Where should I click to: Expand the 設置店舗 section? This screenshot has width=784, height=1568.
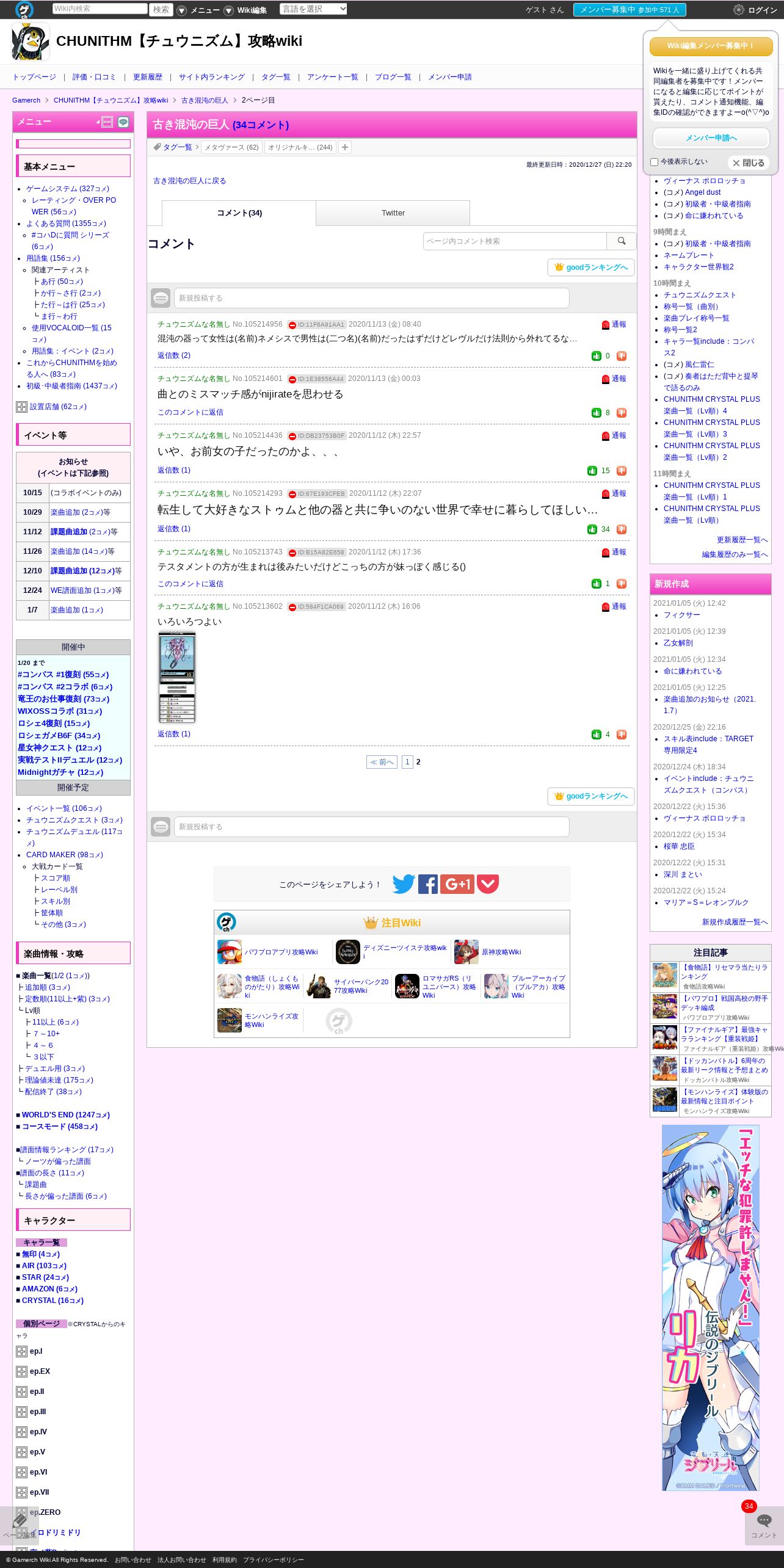21,407
